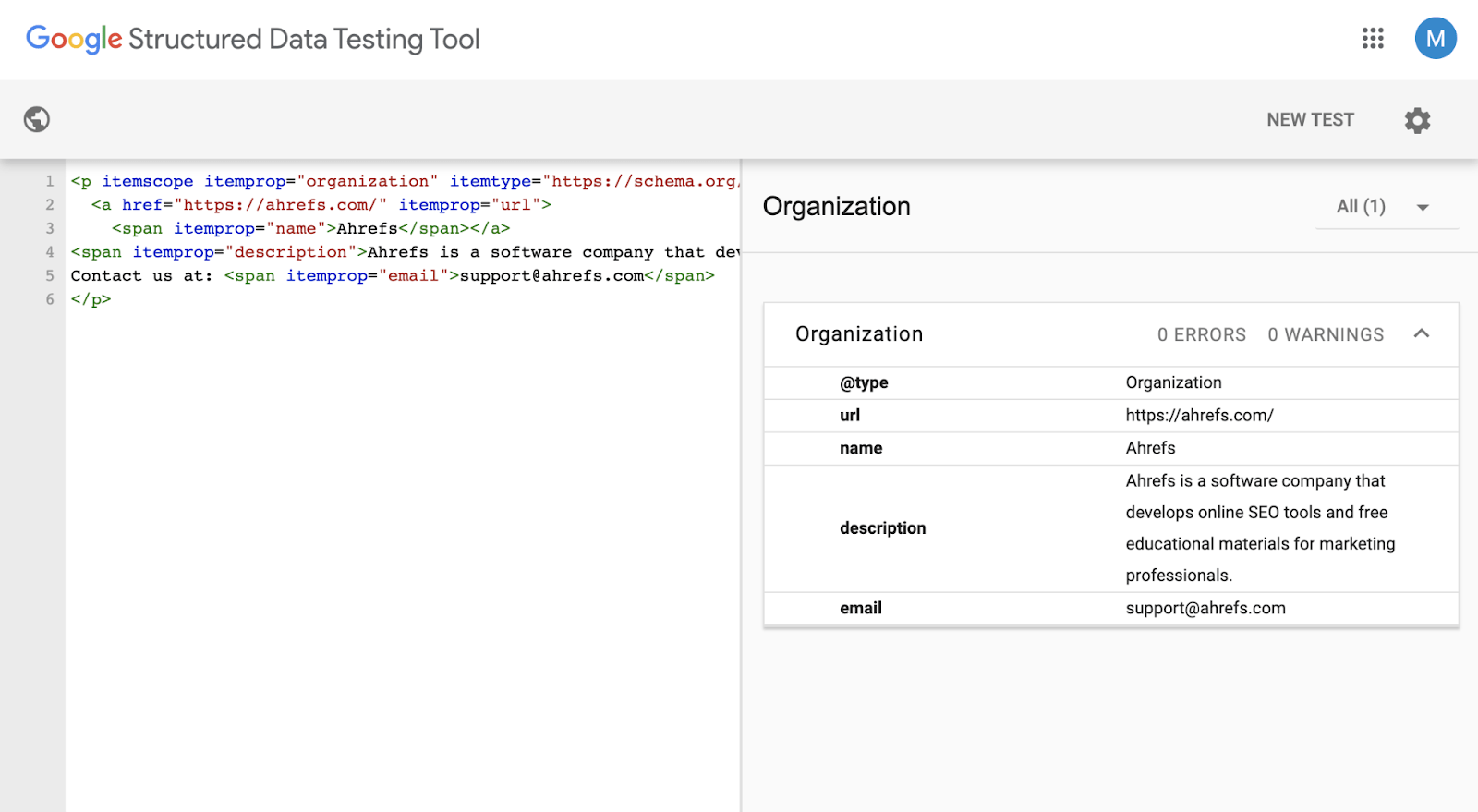Viewport: 1478px width, 812px height.
Task: Open the account avatar with letter M
Action: coord(1436,38)
